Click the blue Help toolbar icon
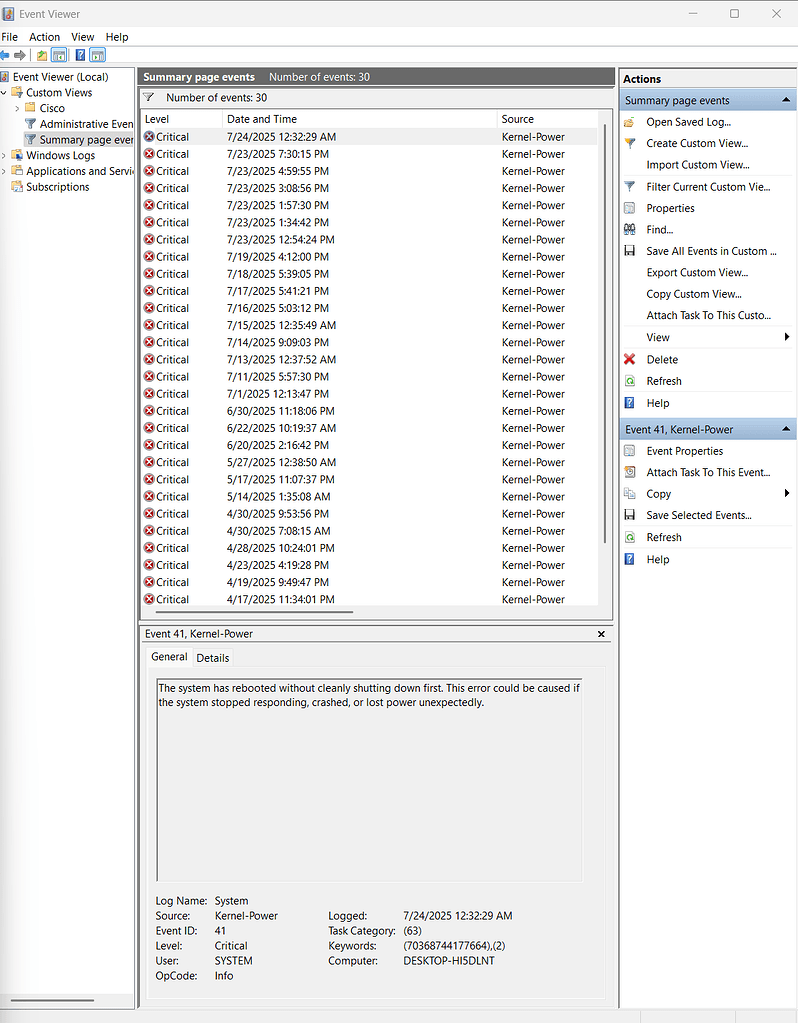This screenshot has height=1023, width=798. (80, 55)
